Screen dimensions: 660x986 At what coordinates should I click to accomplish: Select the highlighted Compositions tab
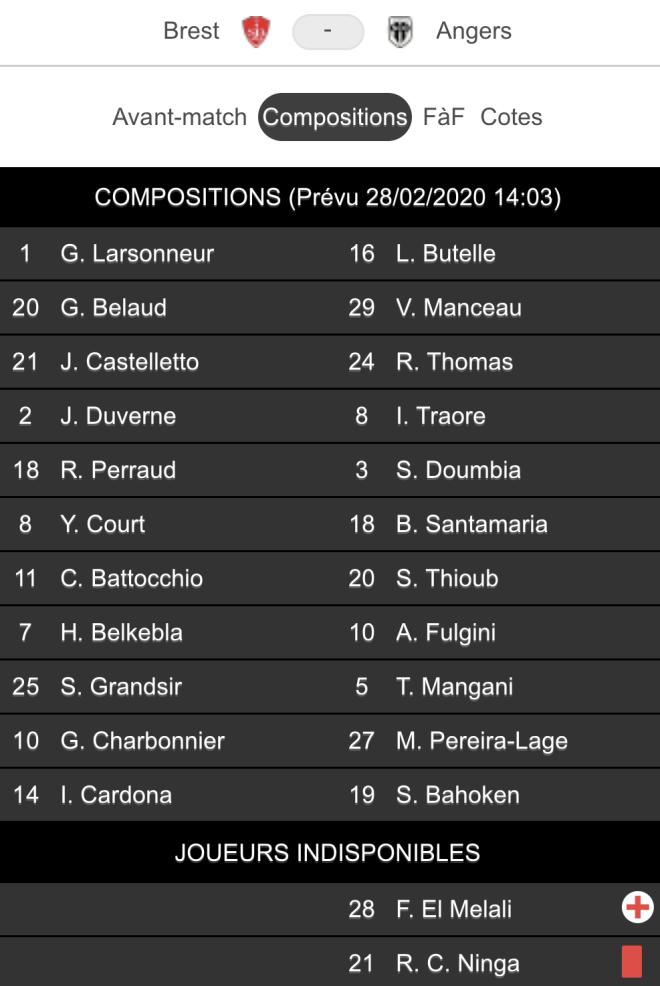point(334,117)
